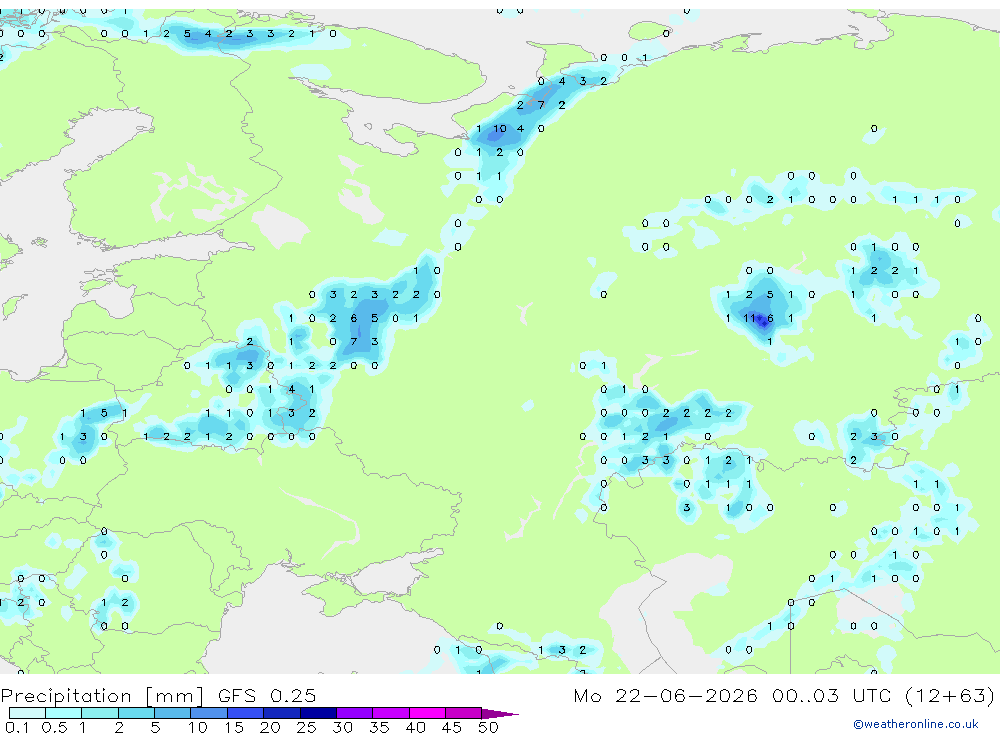
Task: Pick the 5–10 mm legend color swatch
Action: (x=173, y=713)
